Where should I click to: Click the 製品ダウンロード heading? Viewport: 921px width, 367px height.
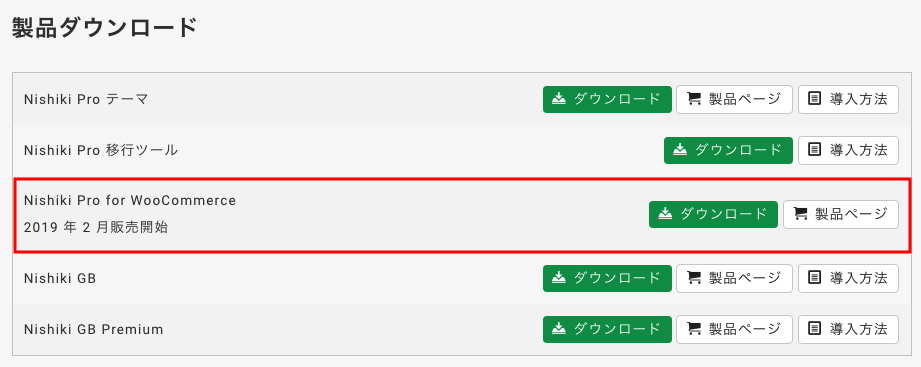click(105, 28)
